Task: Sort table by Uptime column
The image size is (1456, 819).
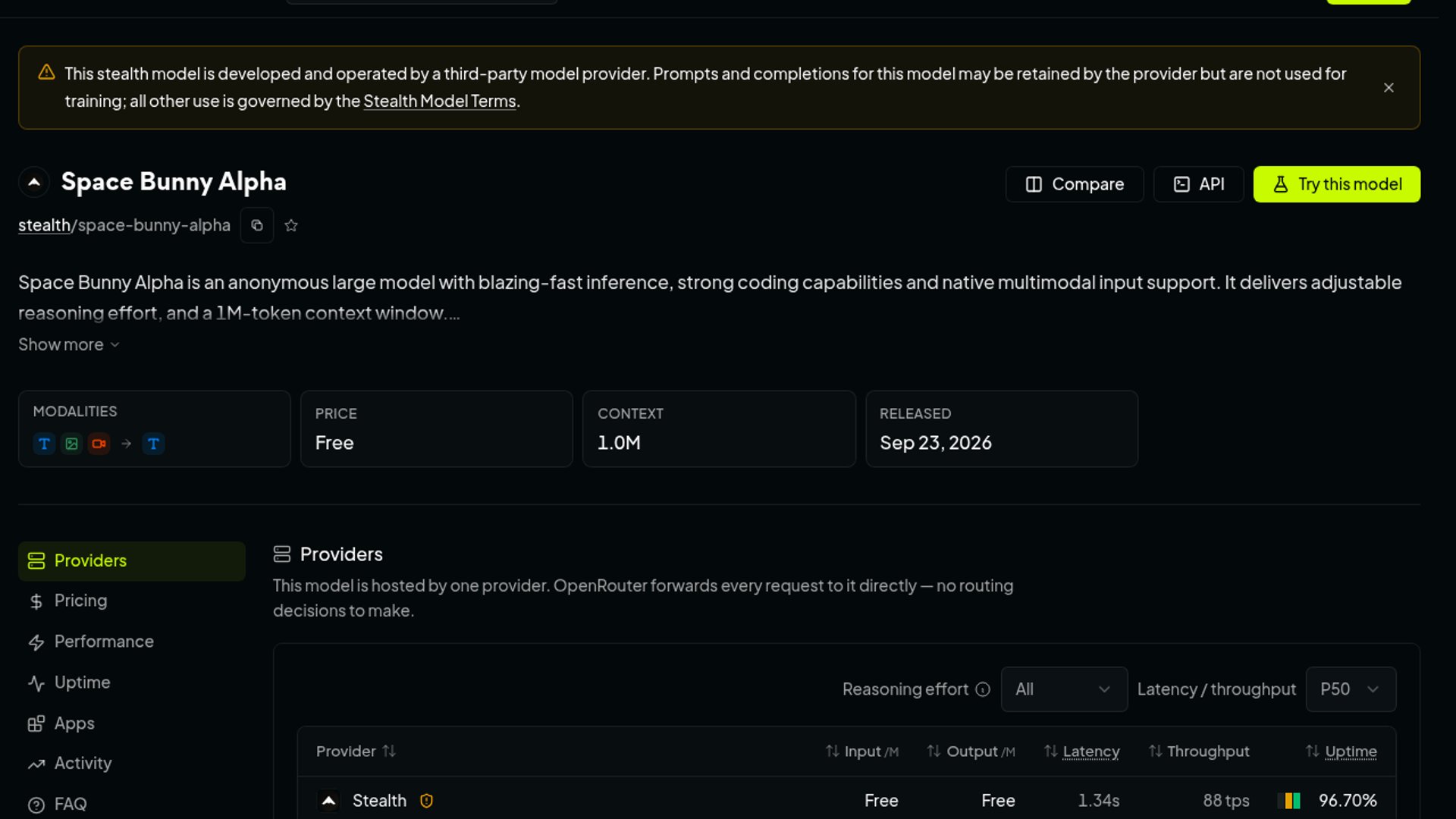Action: click(1341, 752)
